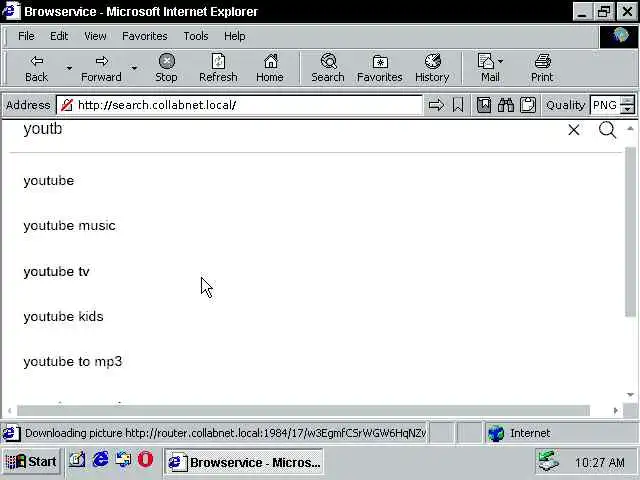Click the Go arrow next to address bar
The width and height of the screenshot is (640, 480).
436,105
